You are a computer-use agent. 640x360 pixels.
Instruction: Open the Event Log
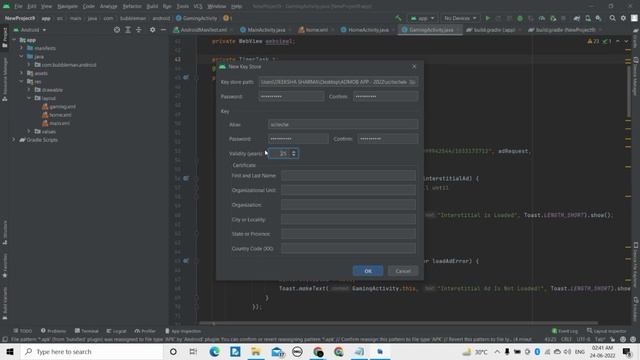click(565, 331)
